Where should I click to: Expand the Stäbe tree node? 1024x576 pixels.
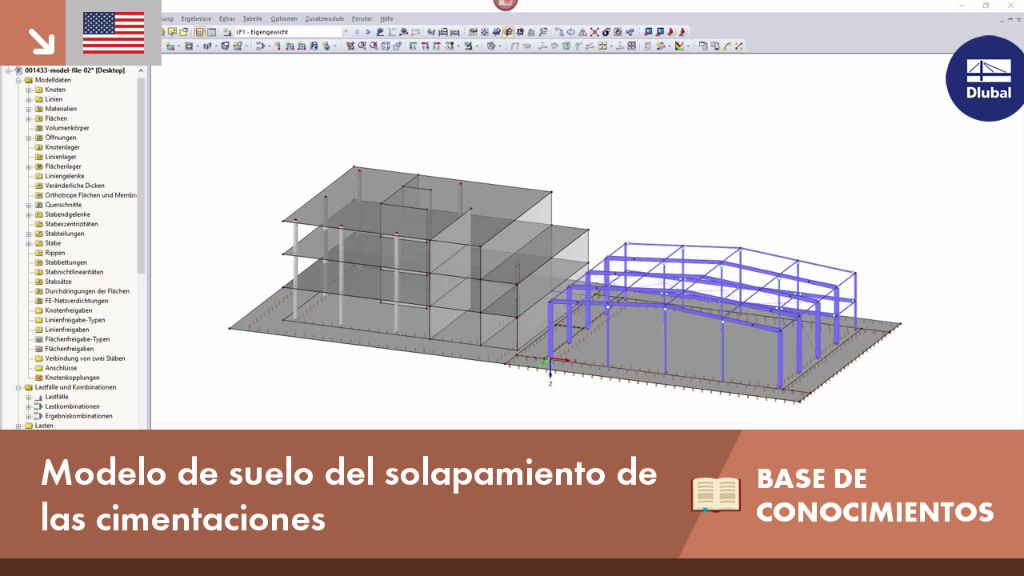click(29, 244)
